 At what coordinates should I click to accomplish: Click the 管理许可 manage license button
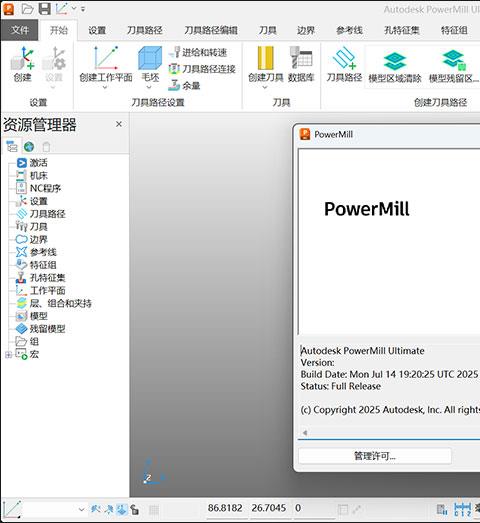coord(375,456)
